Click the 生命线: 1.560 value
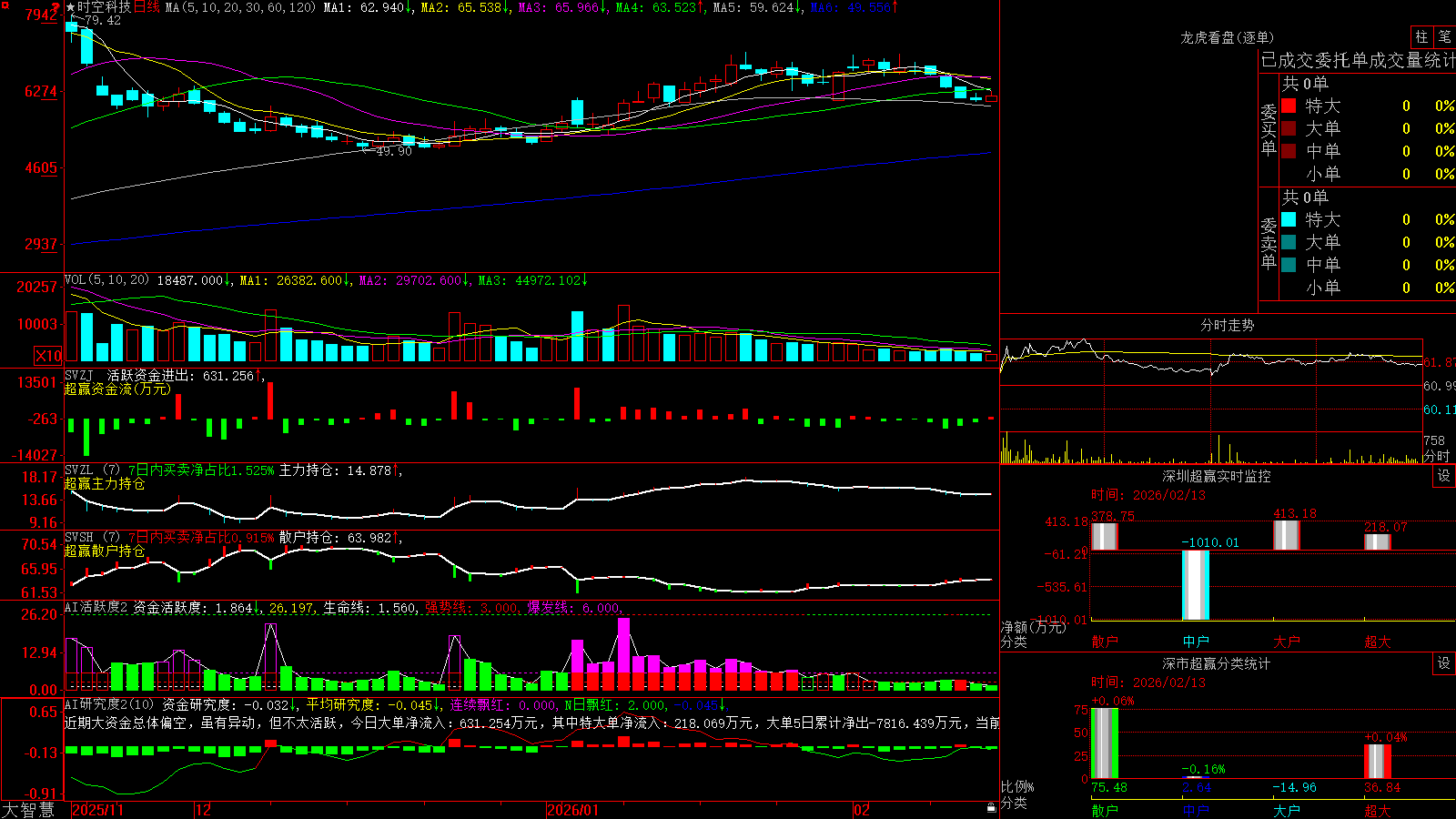1456x819 pixels. pos(370,607)
